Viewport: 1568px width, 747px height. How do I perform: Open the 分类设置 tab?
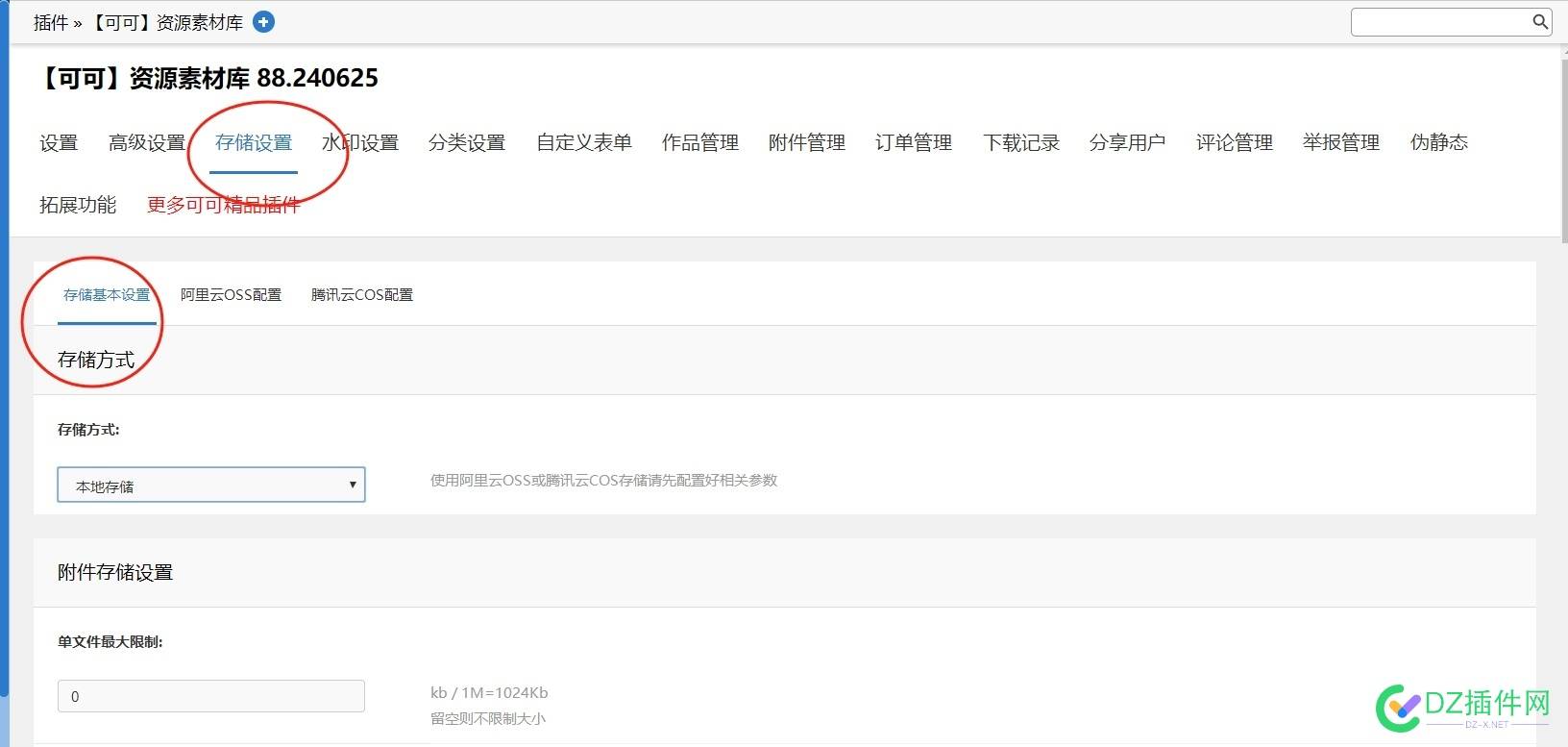pos(467,143)
